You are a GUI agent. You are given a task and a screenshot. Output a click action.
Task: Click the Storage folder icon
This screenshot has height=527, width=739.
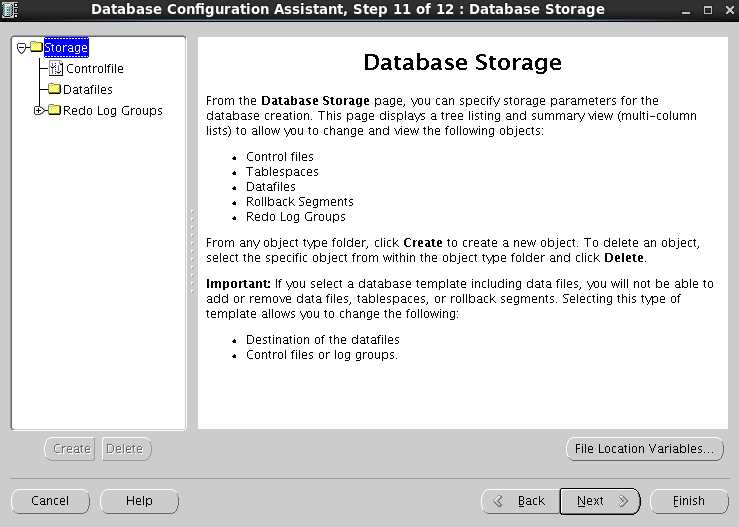click(36, 47)
